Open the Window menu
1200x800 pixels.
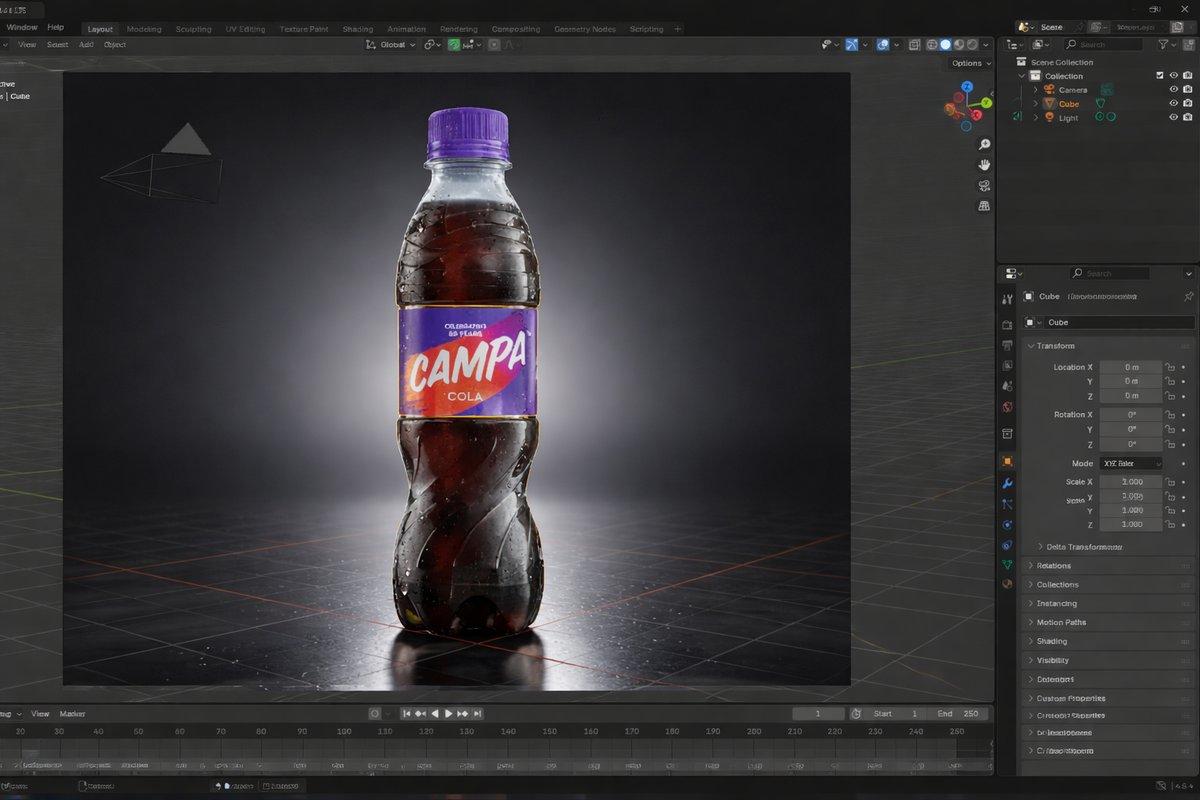(22, 27)
